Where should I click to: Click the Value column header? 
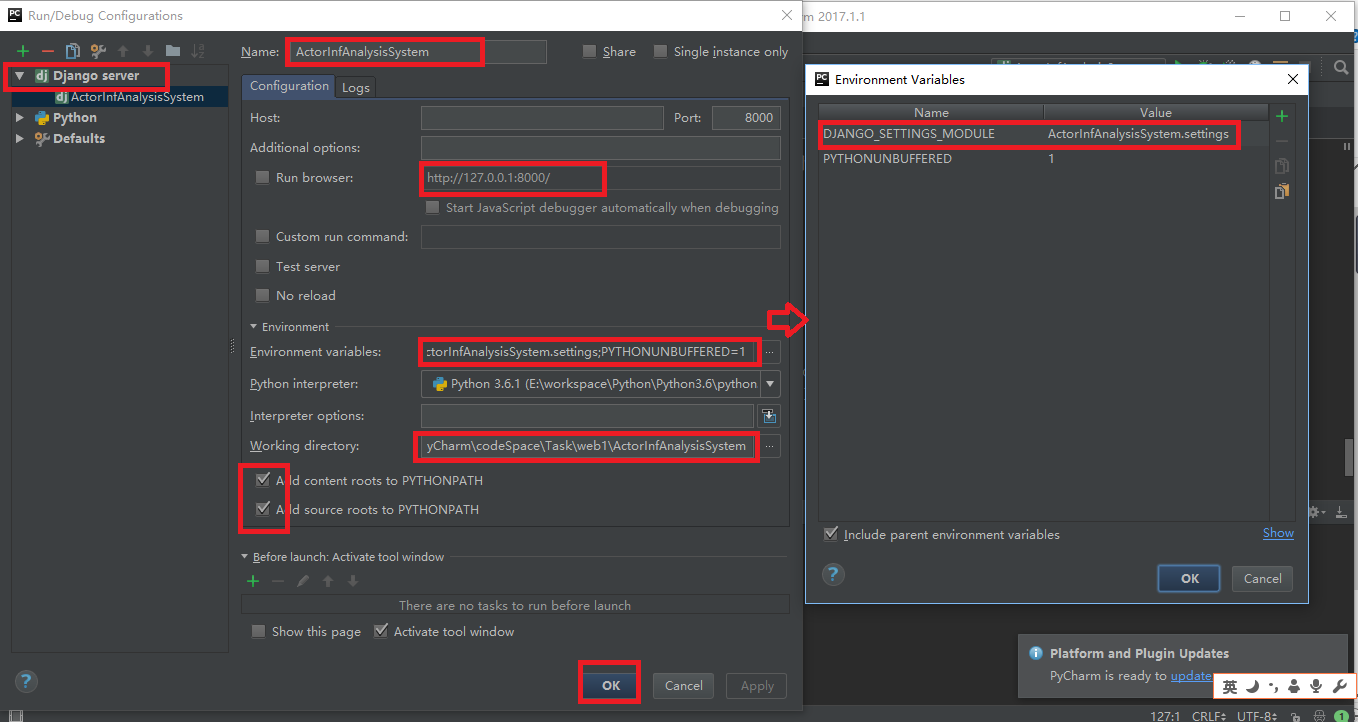click(1156, 112)
